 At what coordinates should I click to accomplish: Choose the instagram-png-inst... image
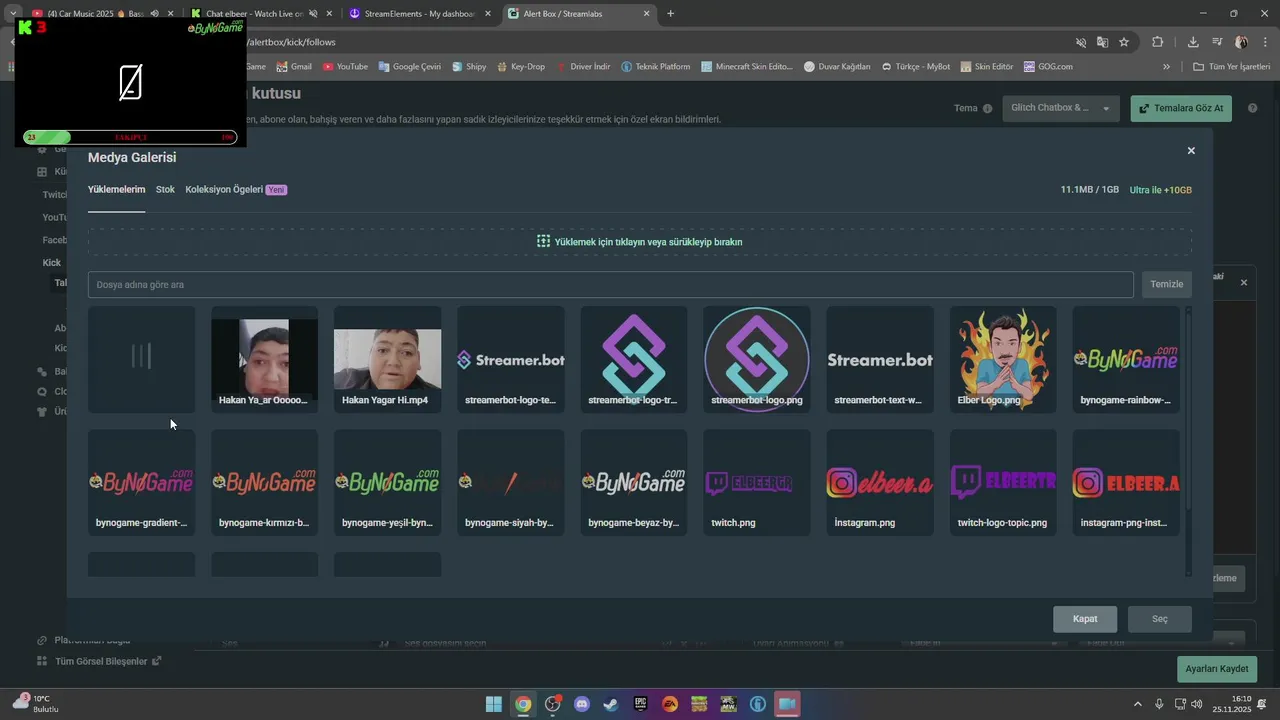(x=1125, y=483)
